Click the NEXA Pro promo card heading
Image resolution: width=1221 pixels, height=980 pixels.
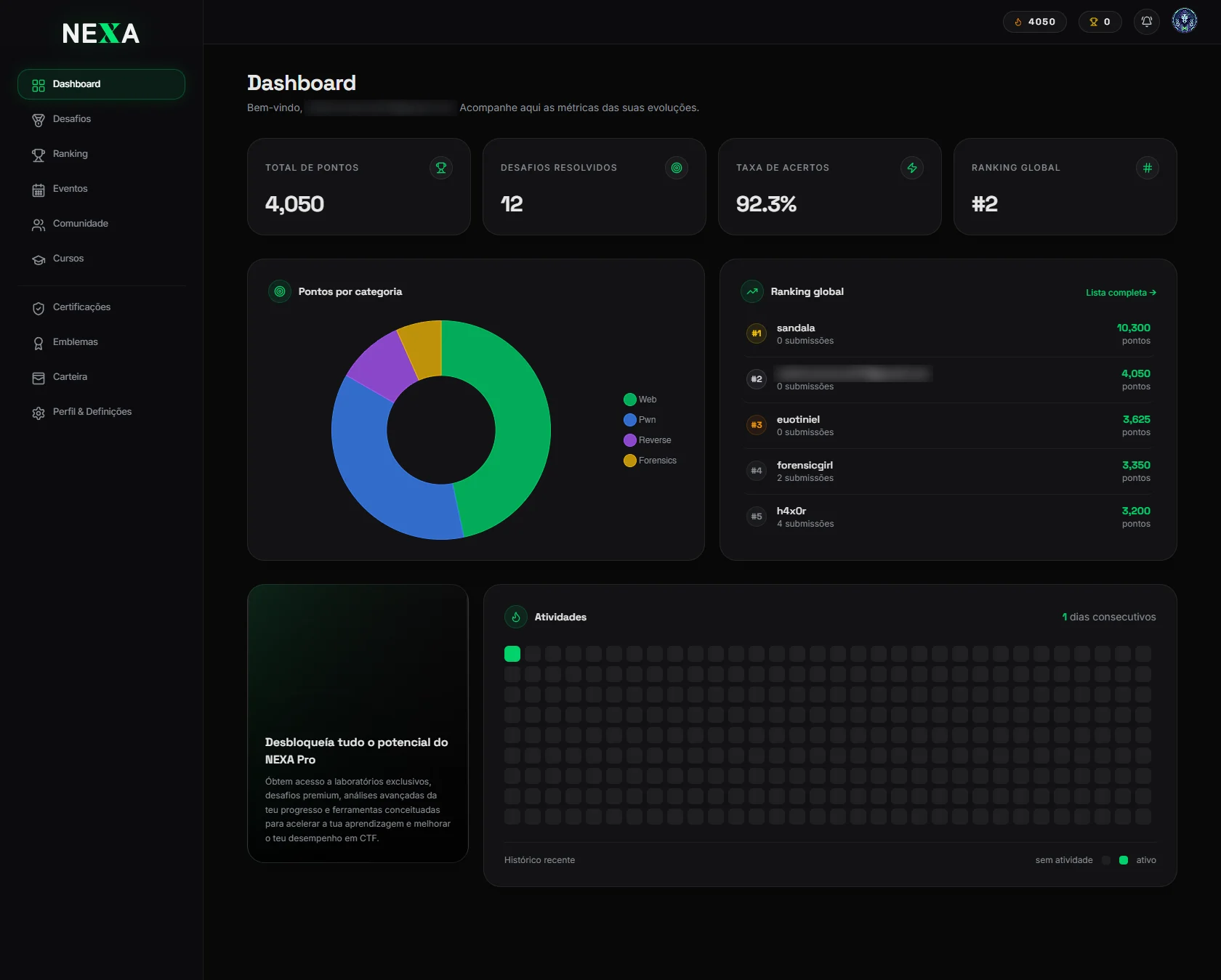(x=356, y=751)
